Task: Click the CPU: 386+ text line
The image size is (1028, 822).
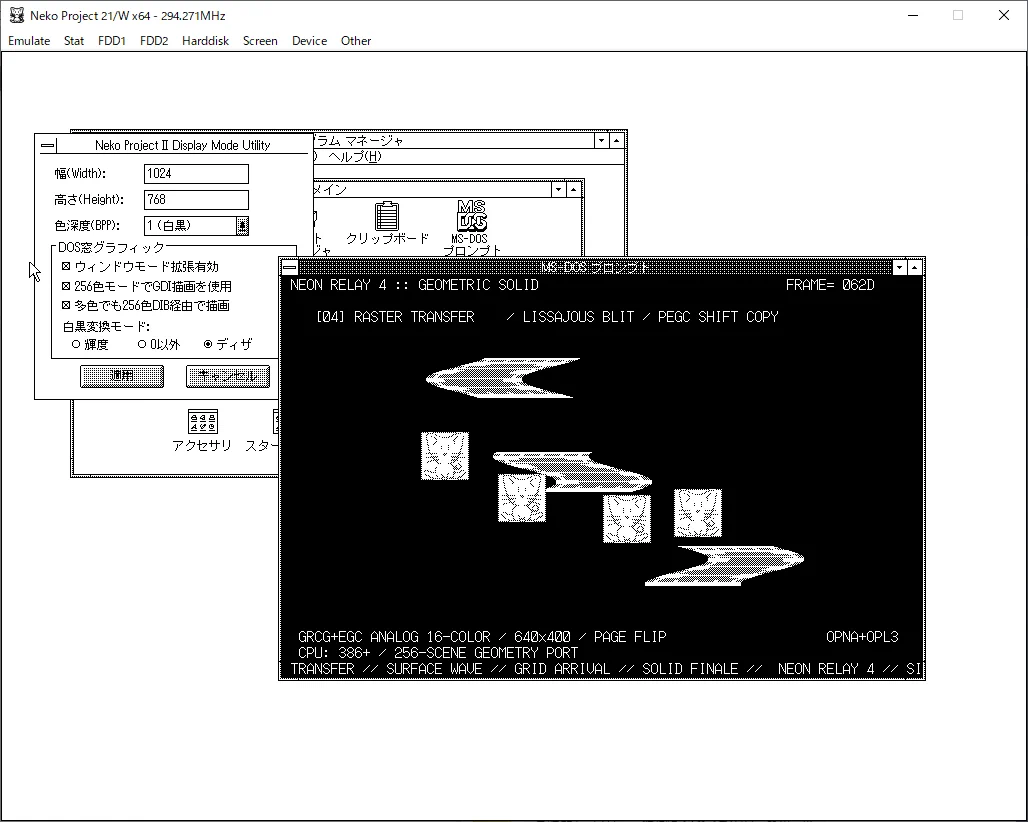Action: pyautogui.click(x=438, y=654)
